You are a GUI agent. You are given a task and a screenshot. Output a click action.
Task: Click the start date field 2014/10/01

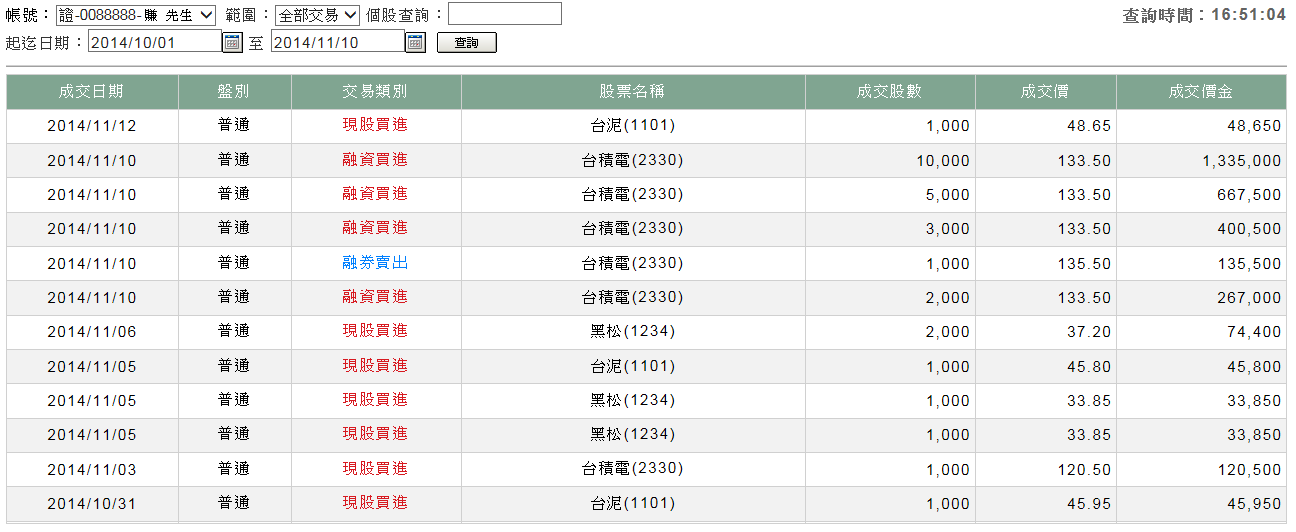[x=154, y=42]
